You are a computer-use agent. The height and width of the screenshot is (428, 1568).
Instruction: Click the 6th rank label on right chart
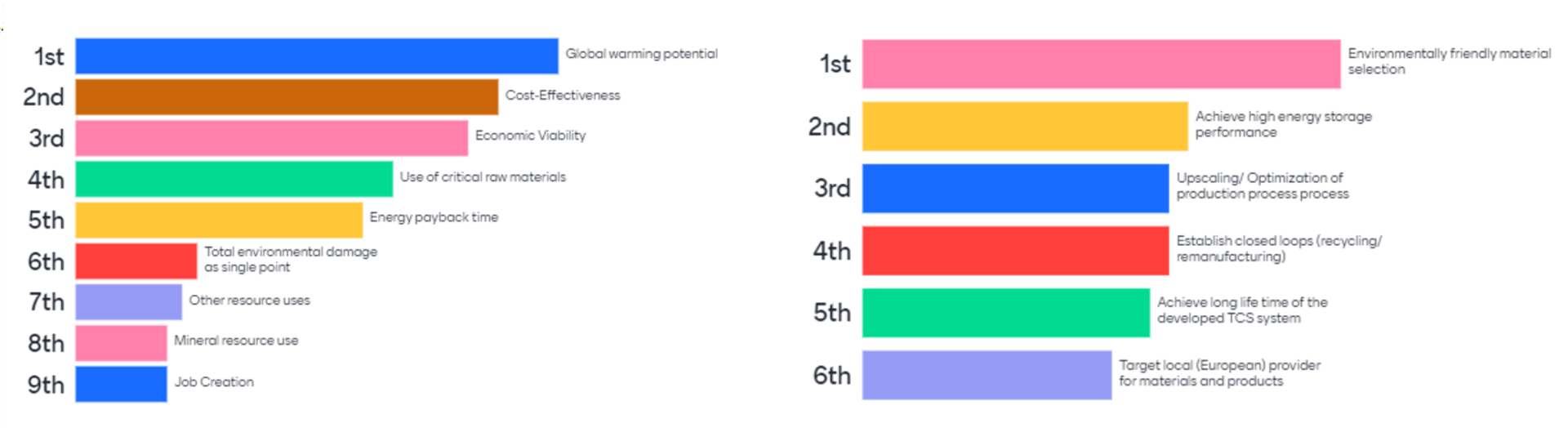pos(831,375)
